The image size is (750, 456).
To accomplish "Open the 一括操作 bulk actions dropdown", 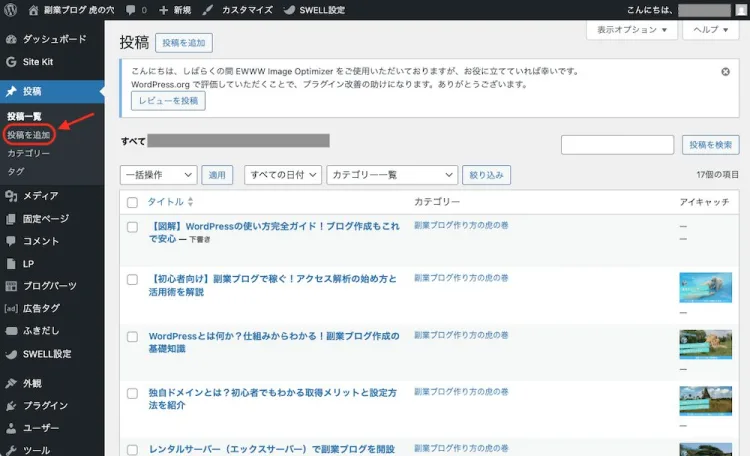I will click(159, 175).
